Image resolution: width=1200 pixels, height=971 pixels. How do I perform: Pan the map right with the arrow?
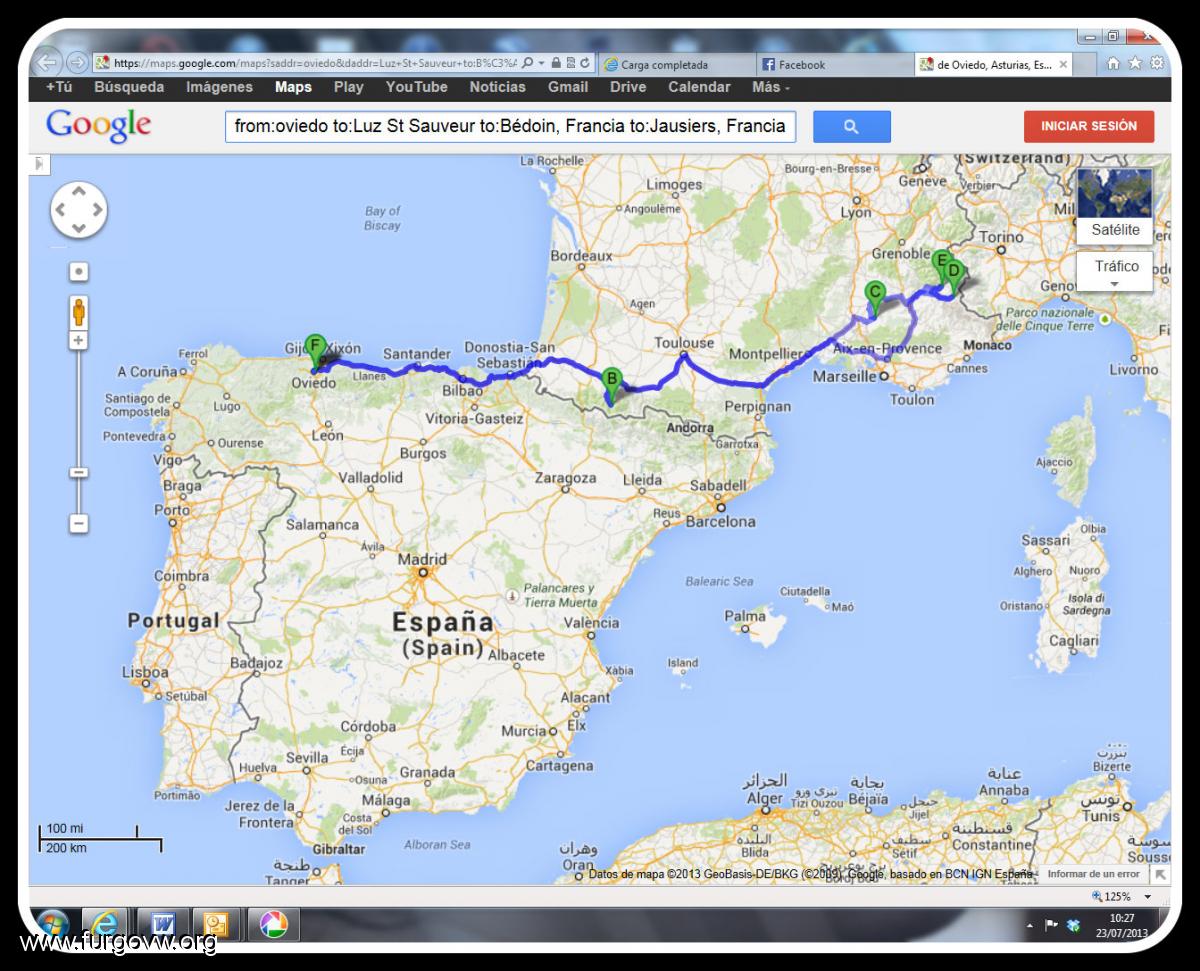[96, 210]
